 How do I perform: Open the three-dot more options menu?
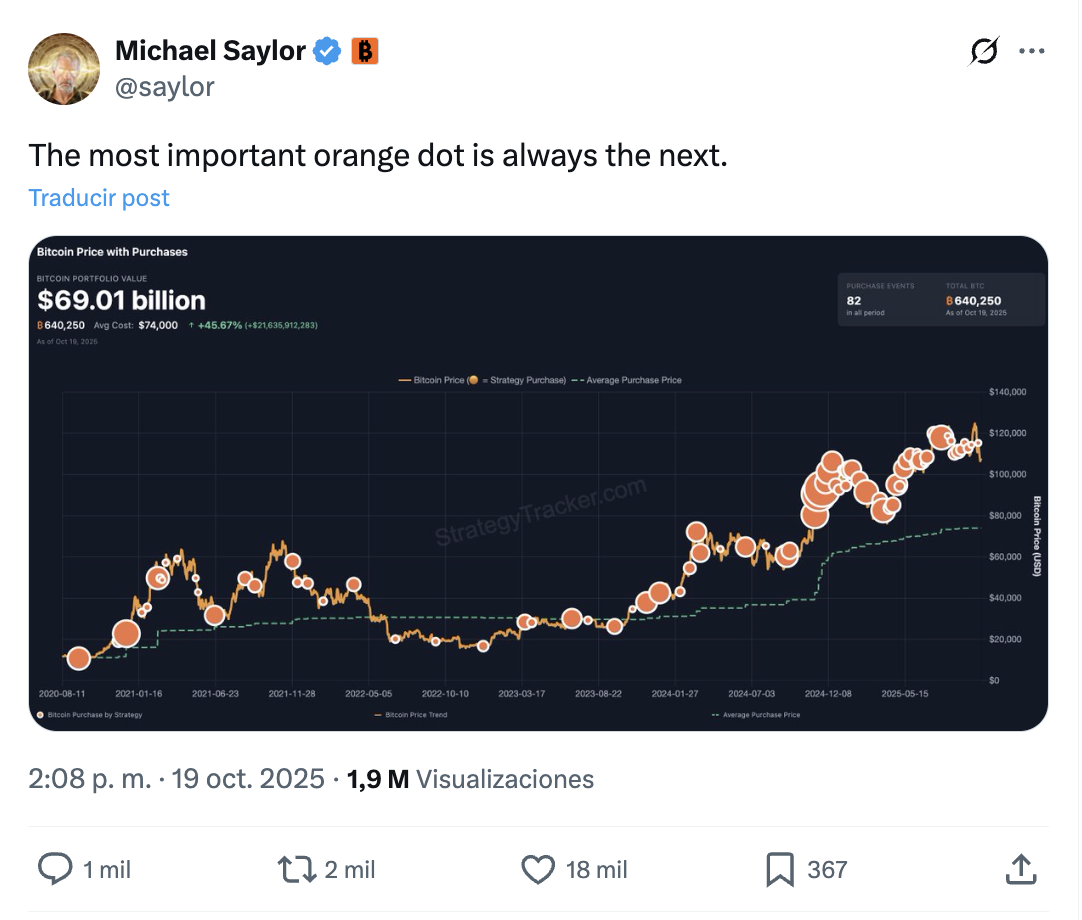pyautogui.click(x=1031, y=51)
